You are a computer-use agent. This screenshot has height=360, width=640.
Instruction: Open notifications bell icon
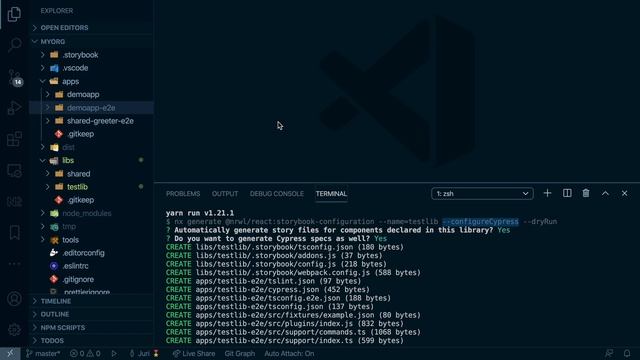click(627, 353)
